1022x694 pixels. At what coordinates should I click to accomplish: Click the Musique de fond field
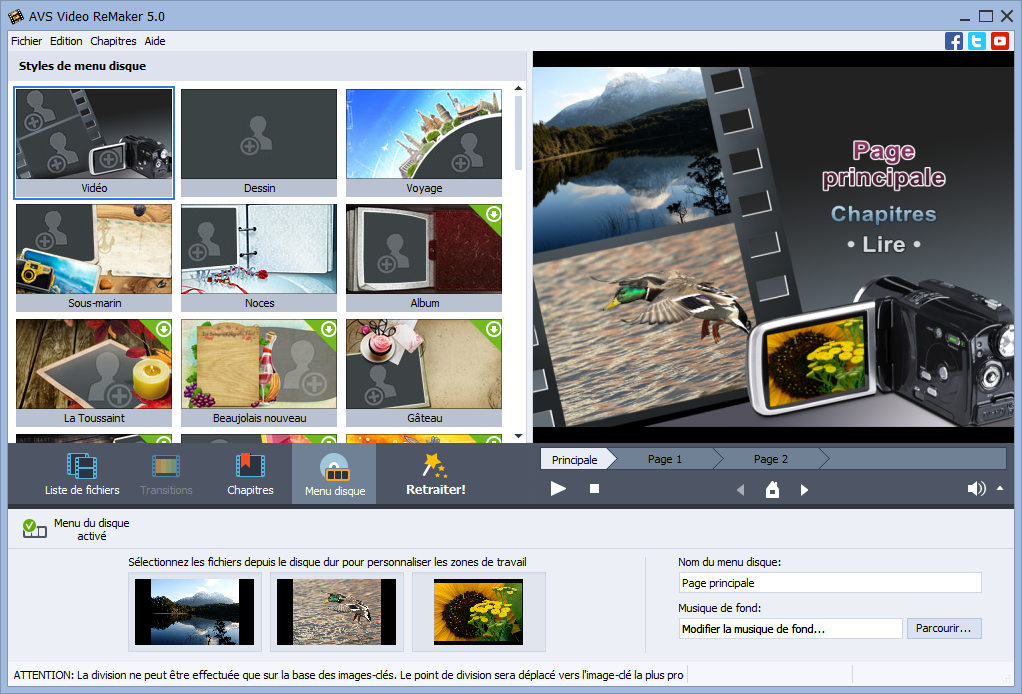tap(791, 629)
